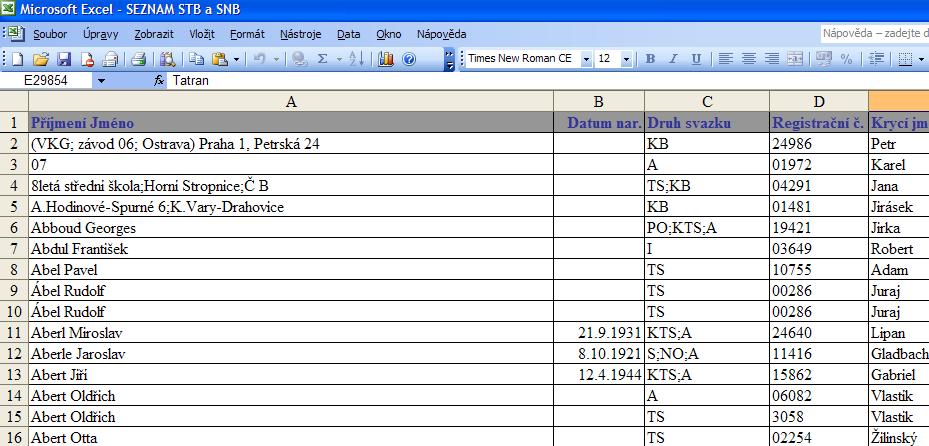Click the formula bar containing Tatran
Screen dimensions: 929x446
(x=548, y=81)
